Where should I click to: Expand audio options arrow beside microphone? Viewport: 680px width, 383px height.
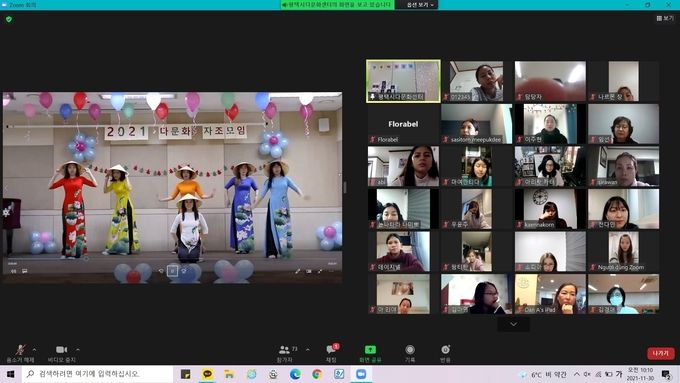coord(34,350)
